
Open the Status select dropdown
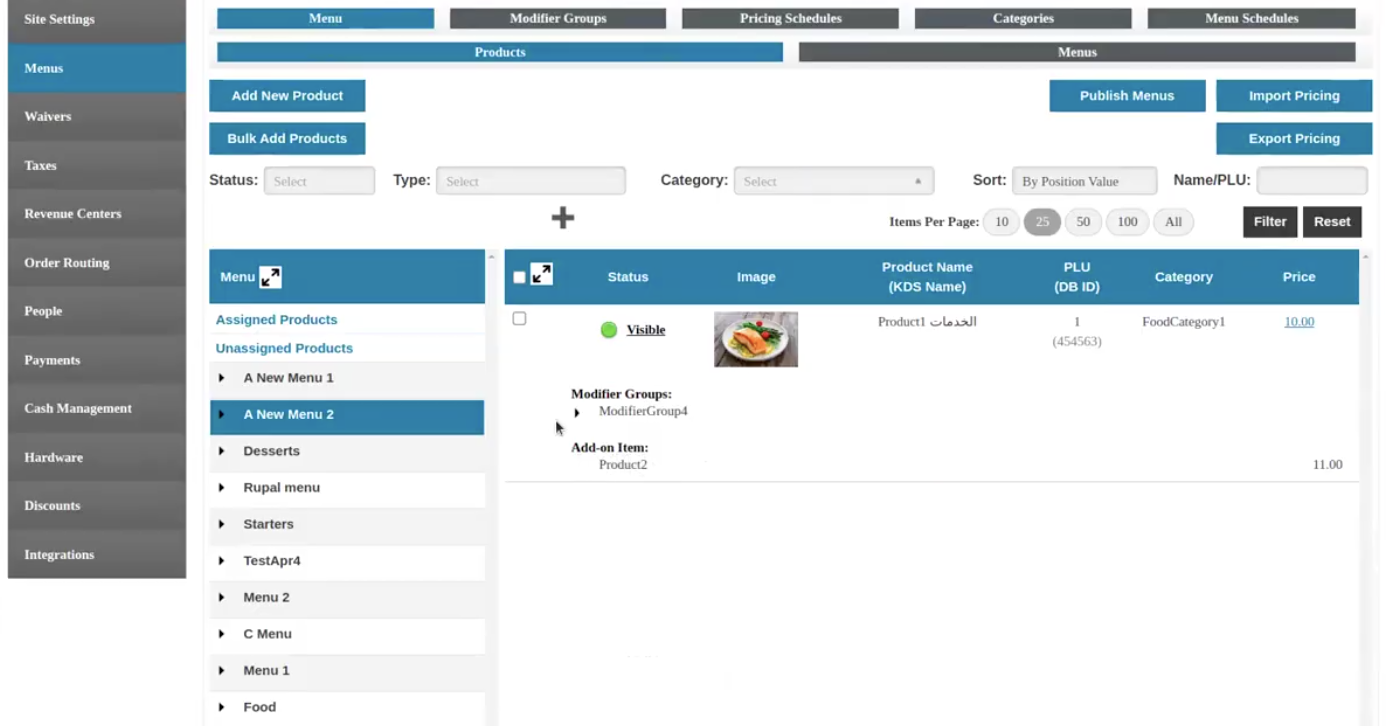(x=319, y=181)
